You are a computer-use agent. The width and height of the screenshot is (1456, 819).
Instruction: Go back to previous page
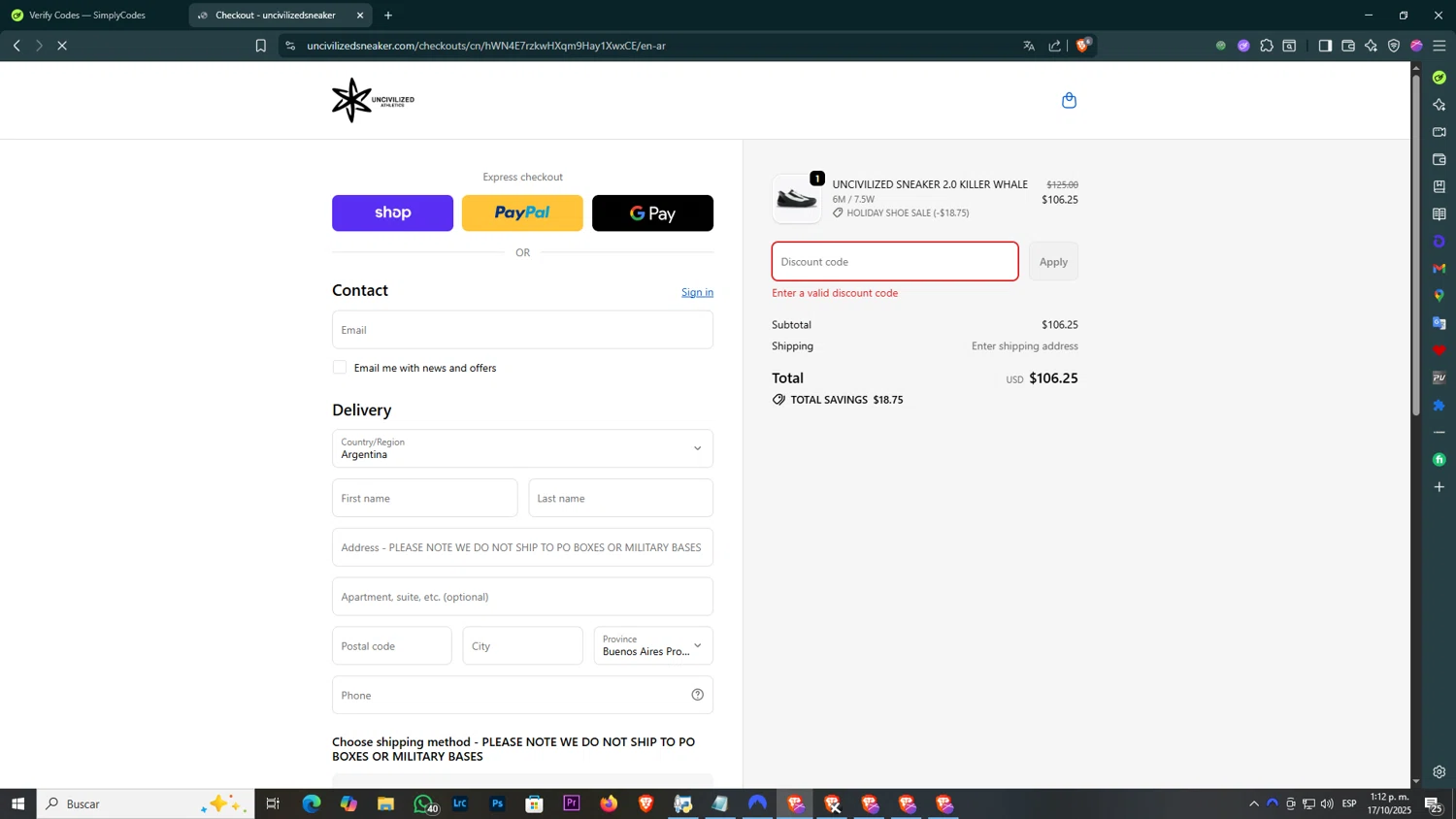click(x=17, y=46)
